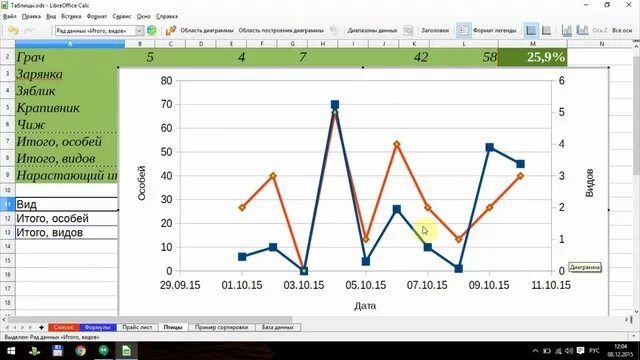Click the РУС language indicator
The height and width of the screenshot is (360, 640).
pyautogui.click(x=594, y=351)
